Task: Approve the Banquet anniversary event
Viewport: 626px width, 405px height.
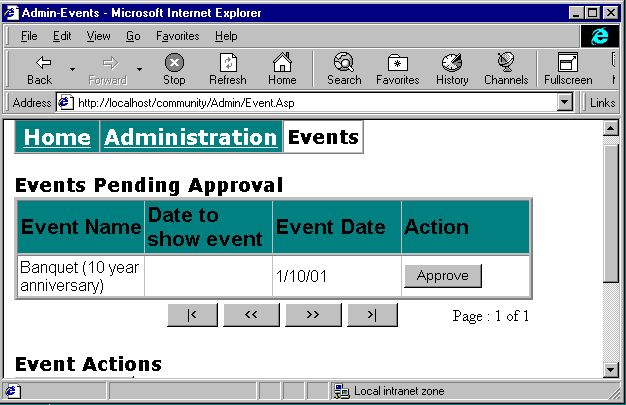Action: 442,276
